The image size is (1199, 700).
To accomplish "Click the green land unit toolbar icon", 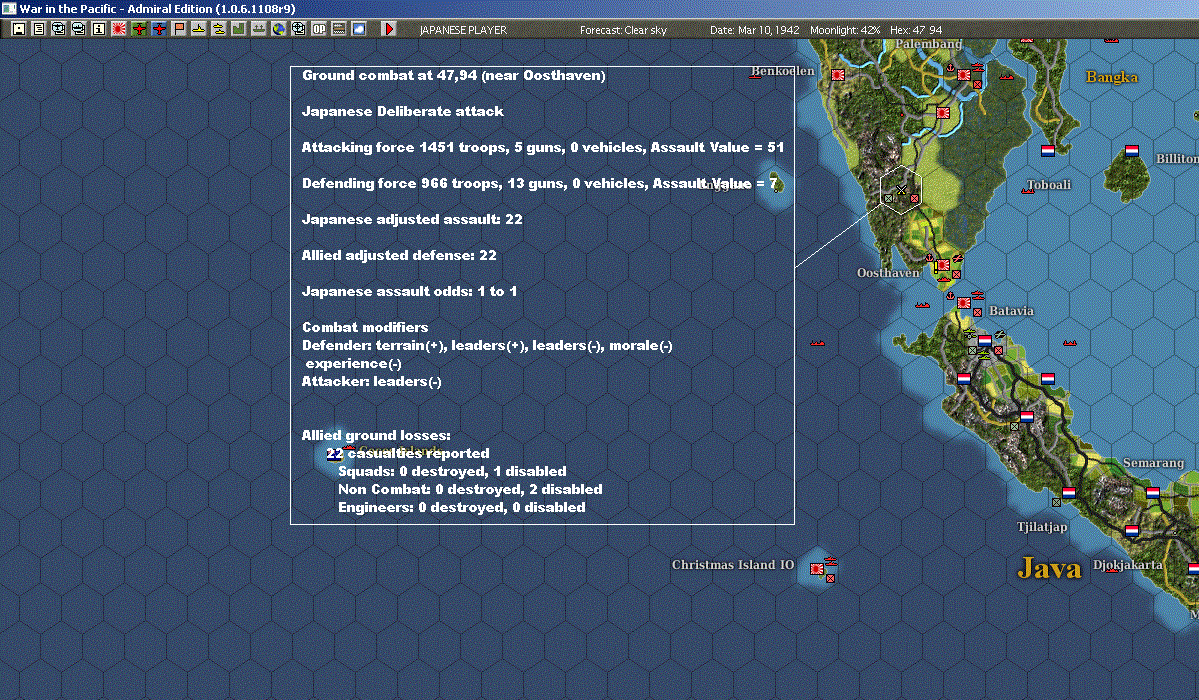I will 239,29.
